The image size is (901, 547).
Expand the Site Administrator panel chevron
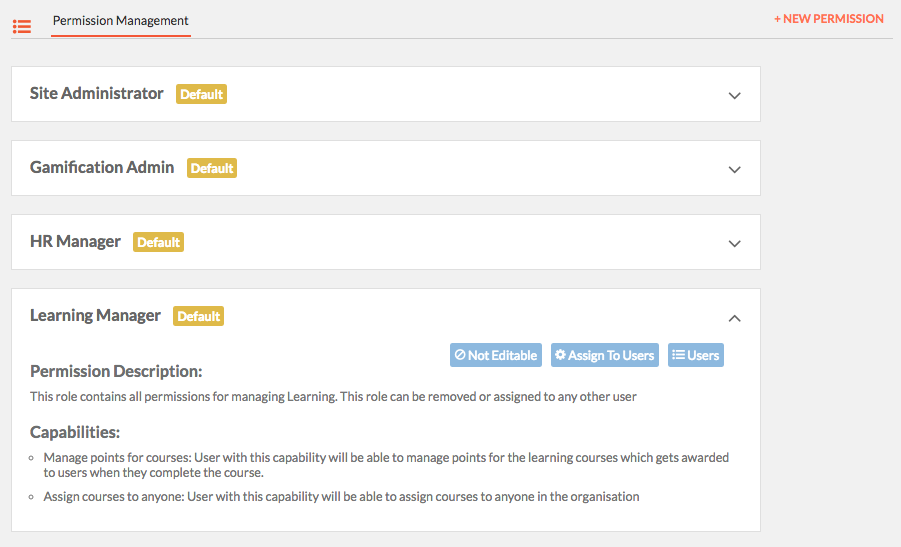[x=734, y=95]
